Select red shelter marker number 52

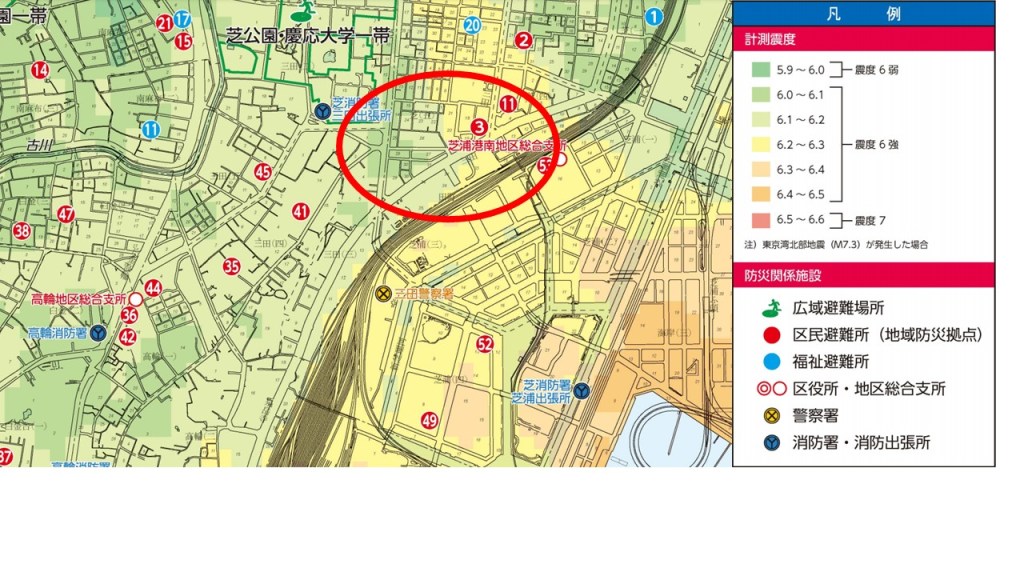[x=485, y=345]
